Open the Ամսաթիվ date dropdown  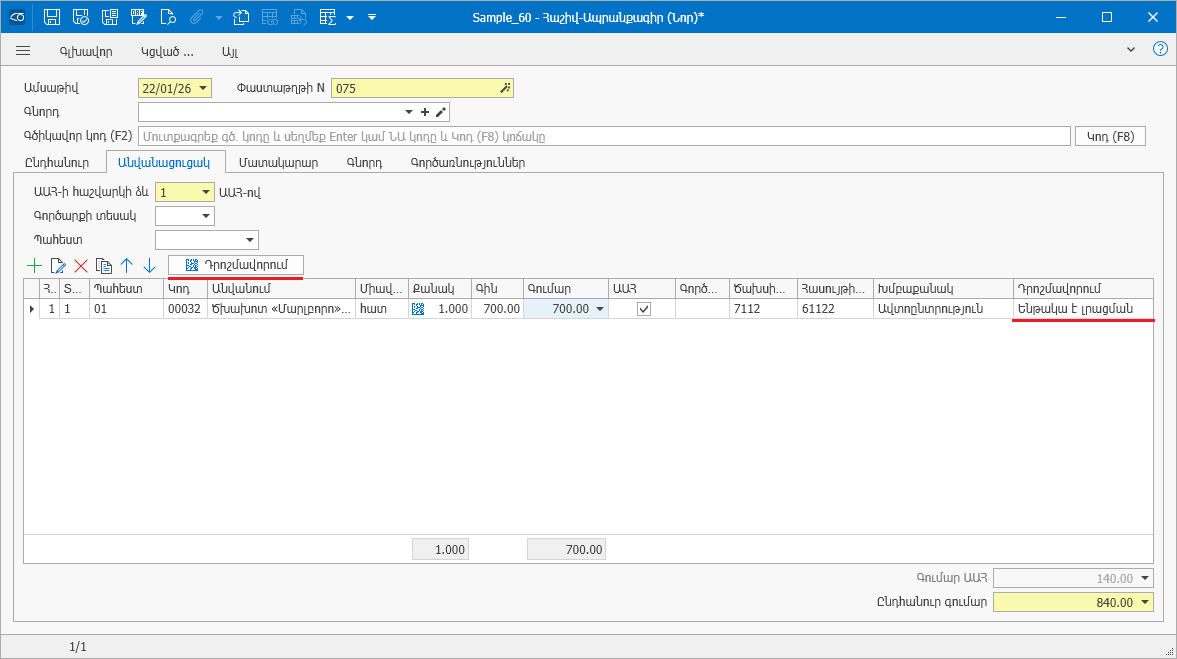pyautogui.click(x=204, y=88)
